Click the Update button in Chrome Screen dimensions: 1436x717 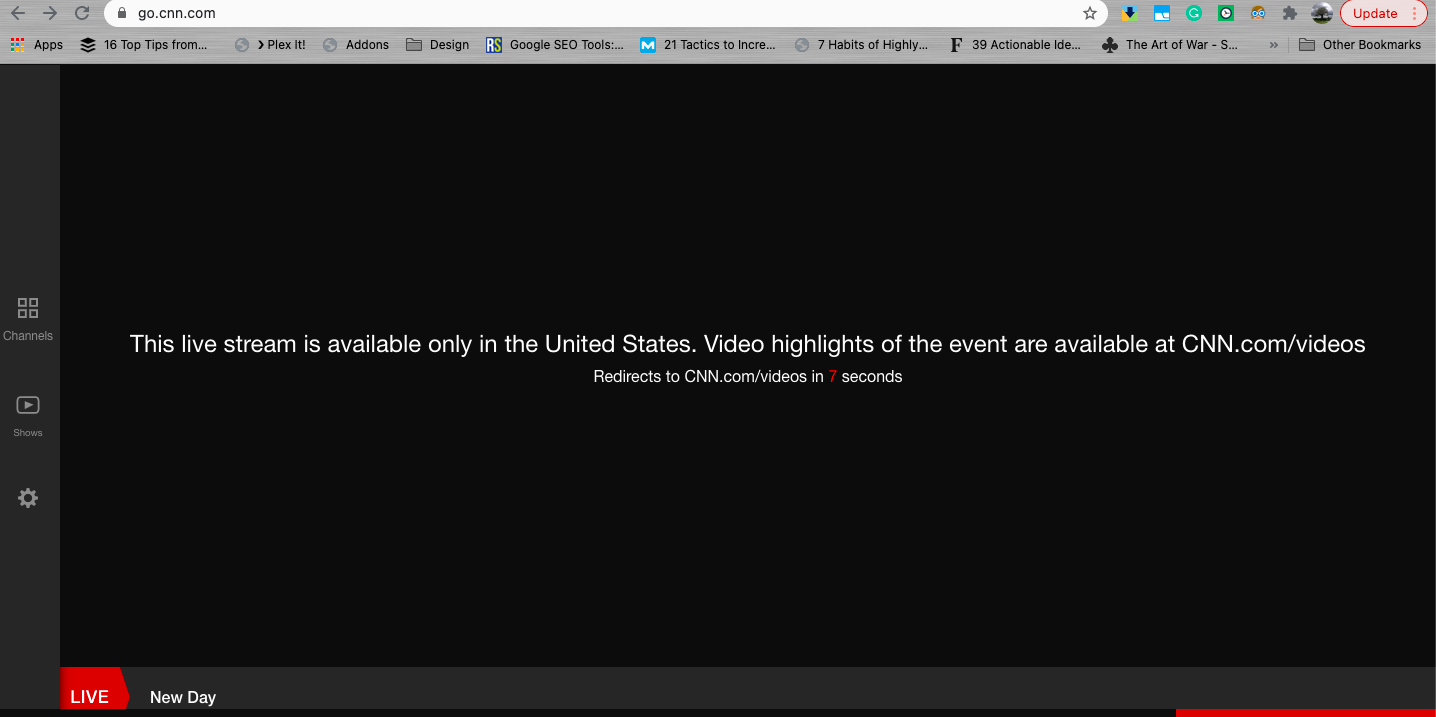(1383, 13)
